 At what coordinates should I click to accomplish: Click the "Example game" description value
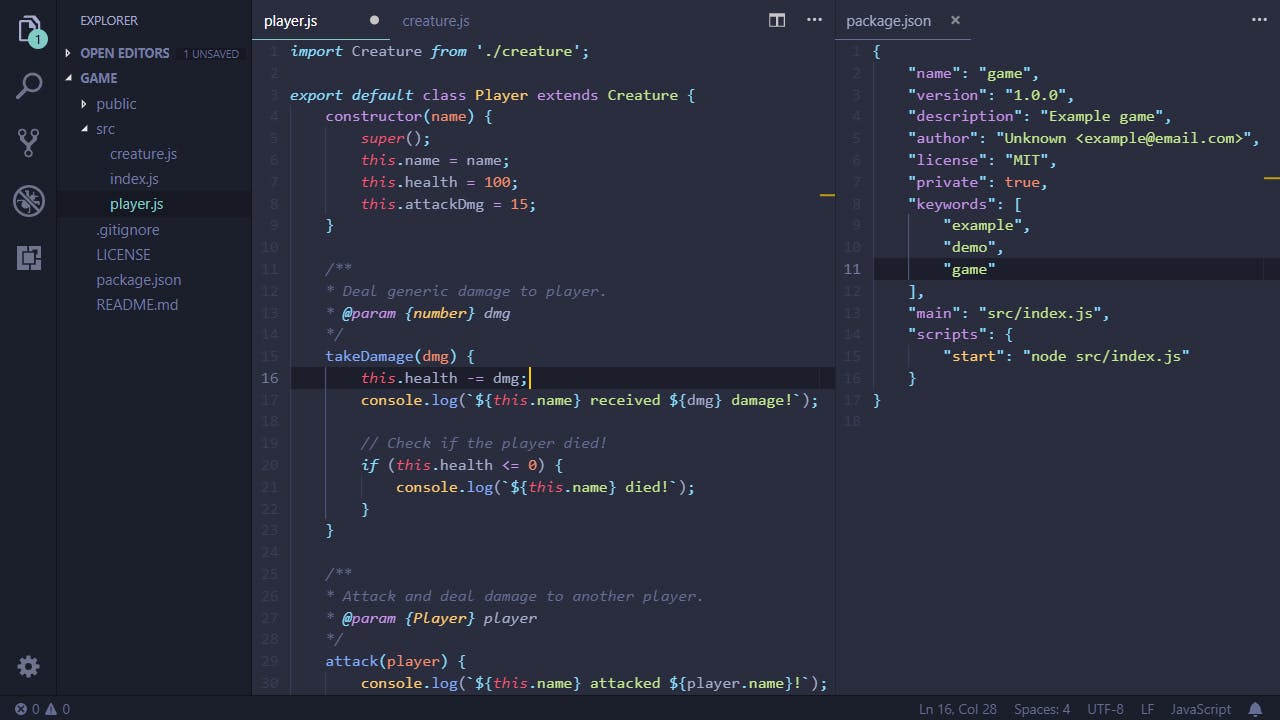(x=1101, y=116)
